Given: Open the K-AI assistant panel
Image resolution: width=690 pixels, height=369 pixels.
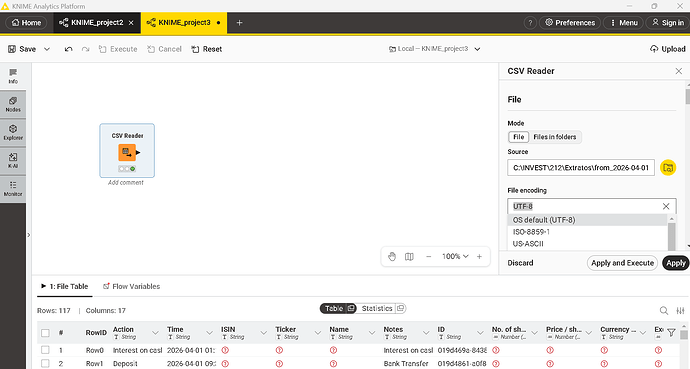Looking at the screenshot, I should click(x=13, y=161).
